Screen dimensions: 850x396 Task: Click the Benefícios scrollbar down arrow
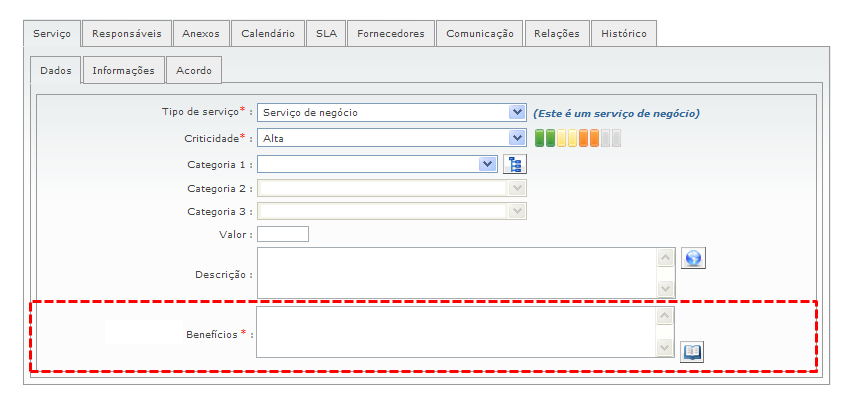click(665, 348)
